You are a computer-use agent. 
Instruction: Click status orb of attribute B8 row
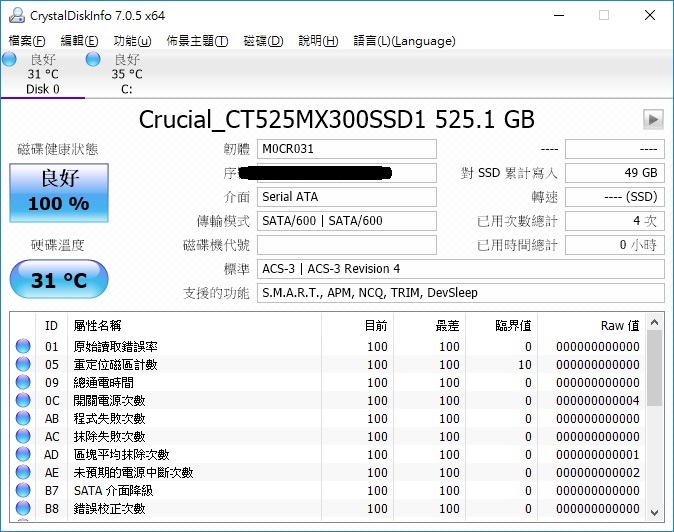[23, 508]
